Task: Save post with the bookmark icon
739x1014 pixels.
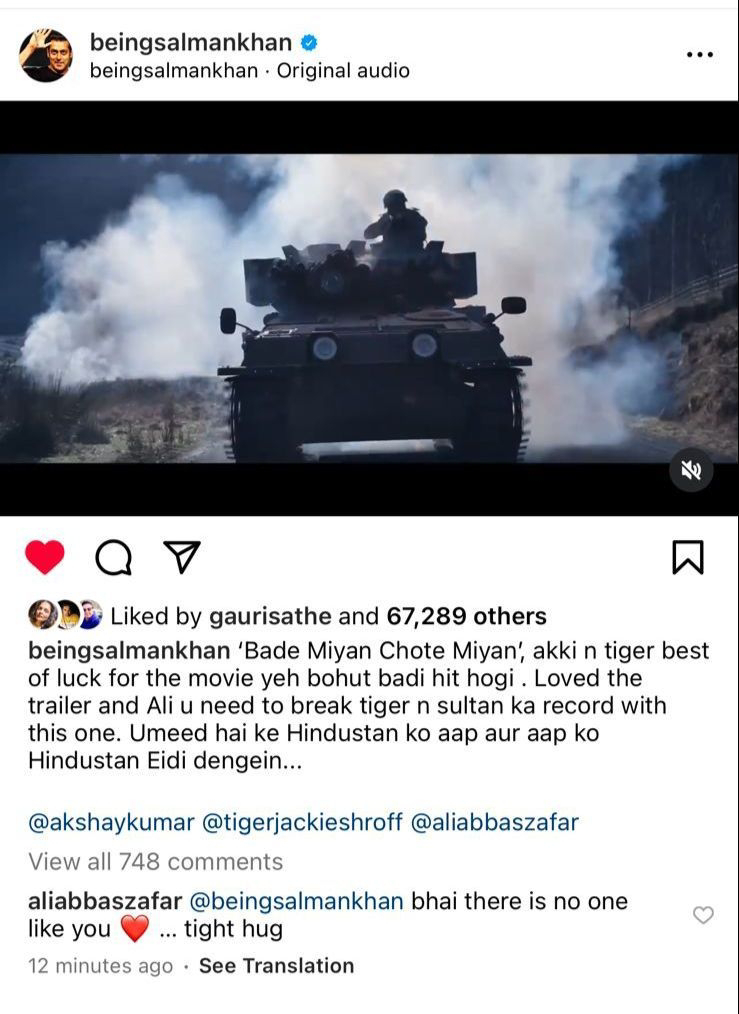Action: tap(688, 557)
